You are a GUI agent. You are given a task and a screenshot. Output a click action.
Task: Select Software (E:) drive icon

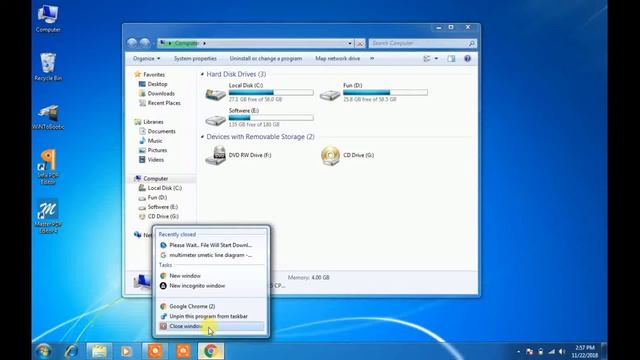pyautogui.click(x=215, y=120)
